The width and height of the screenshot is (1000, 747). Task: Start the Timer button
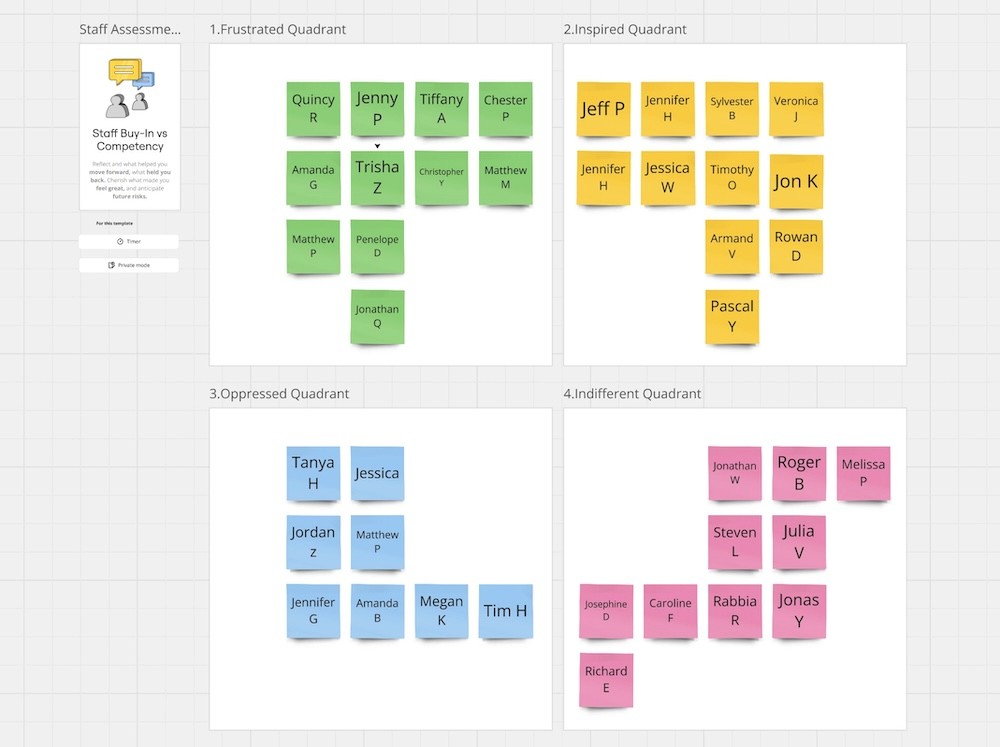point(129,242)
